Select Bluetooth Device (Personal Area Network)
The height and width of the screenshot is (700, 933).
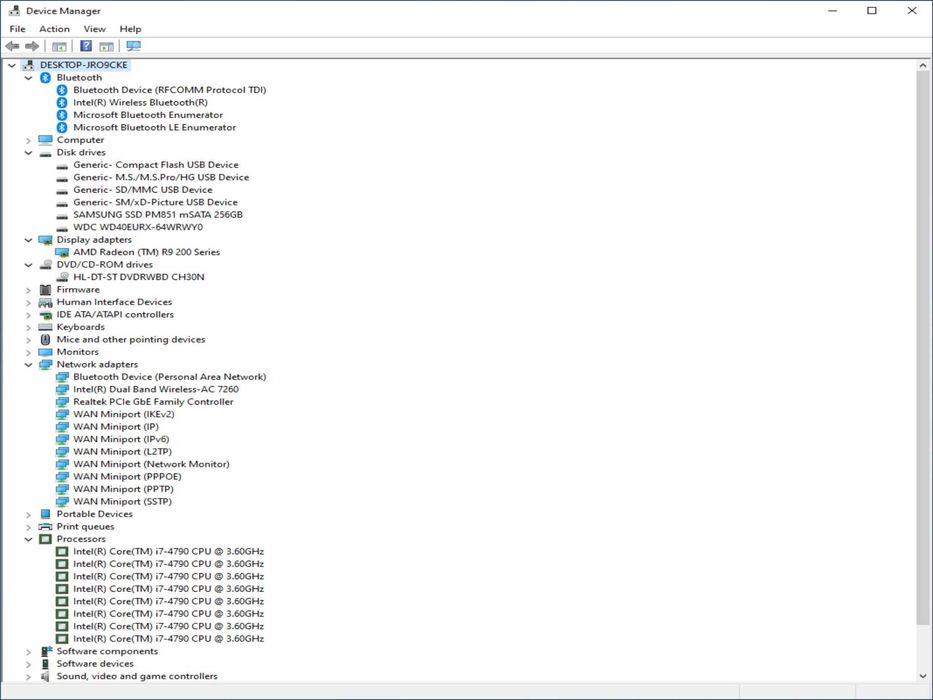[170, 377]
